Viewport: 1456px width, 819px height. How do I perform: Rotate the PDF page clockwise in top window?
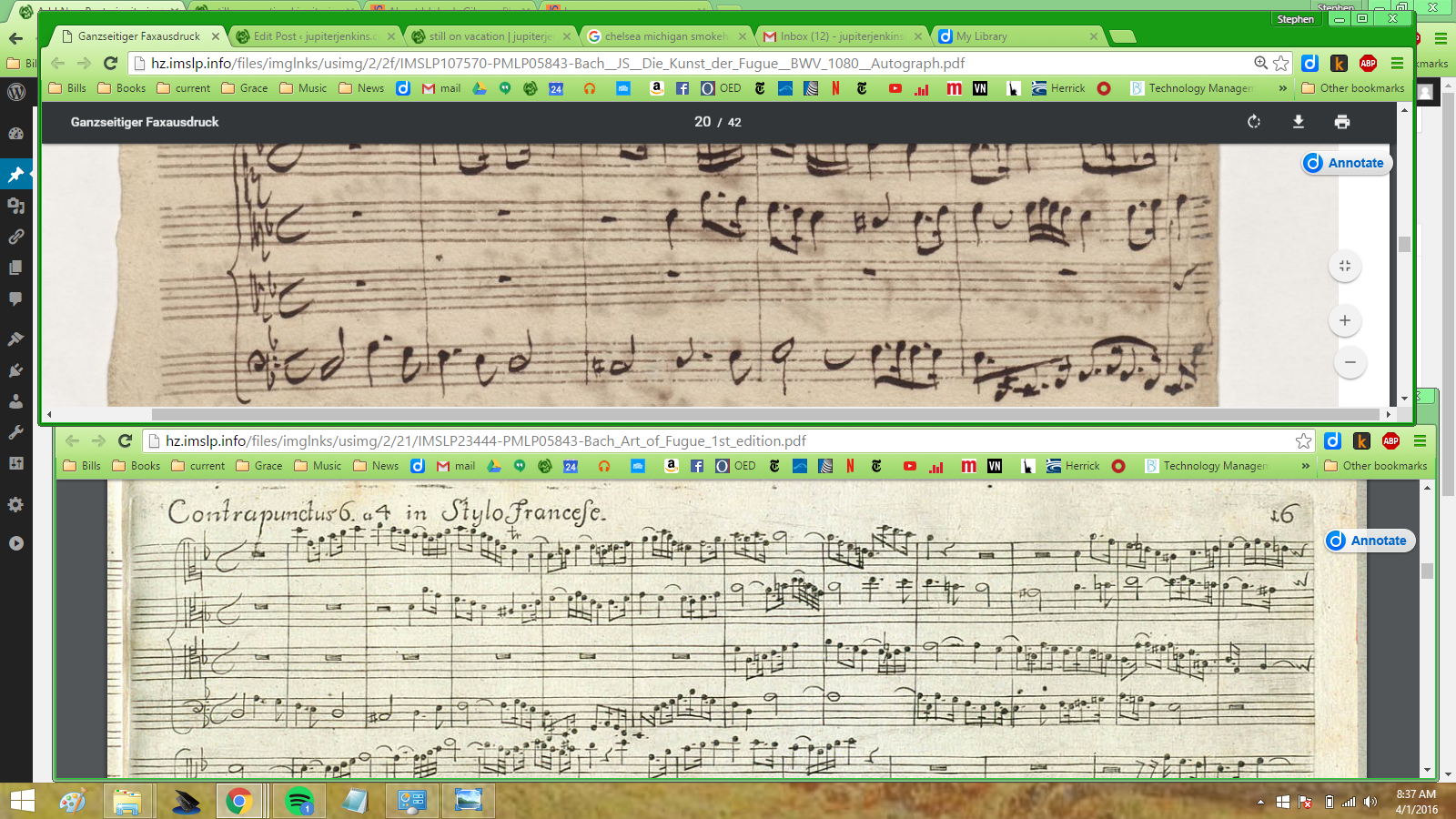[x=1254, y=122]
